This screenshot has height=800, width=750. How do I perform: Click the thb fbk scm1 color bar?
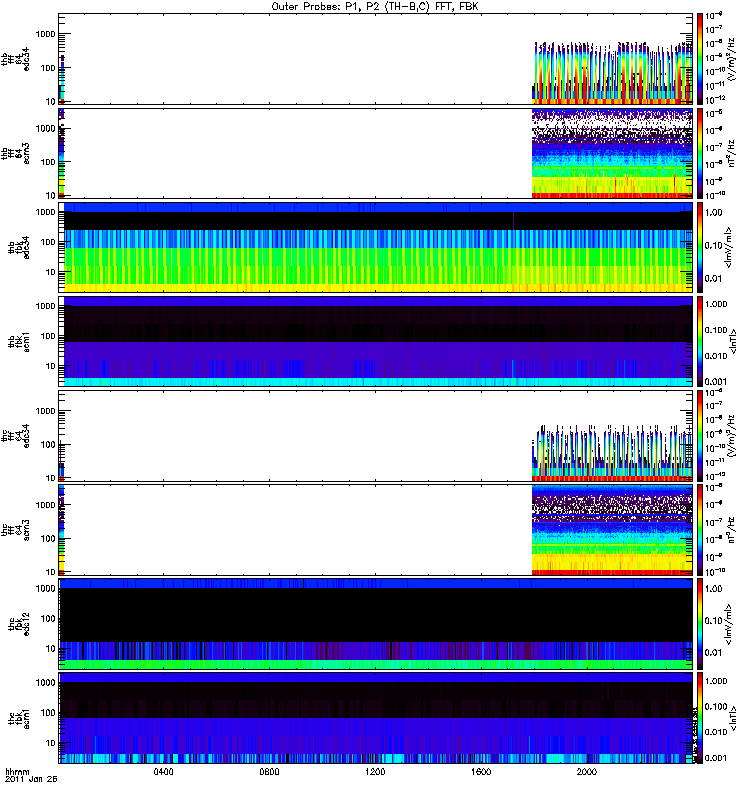point(700,341)
